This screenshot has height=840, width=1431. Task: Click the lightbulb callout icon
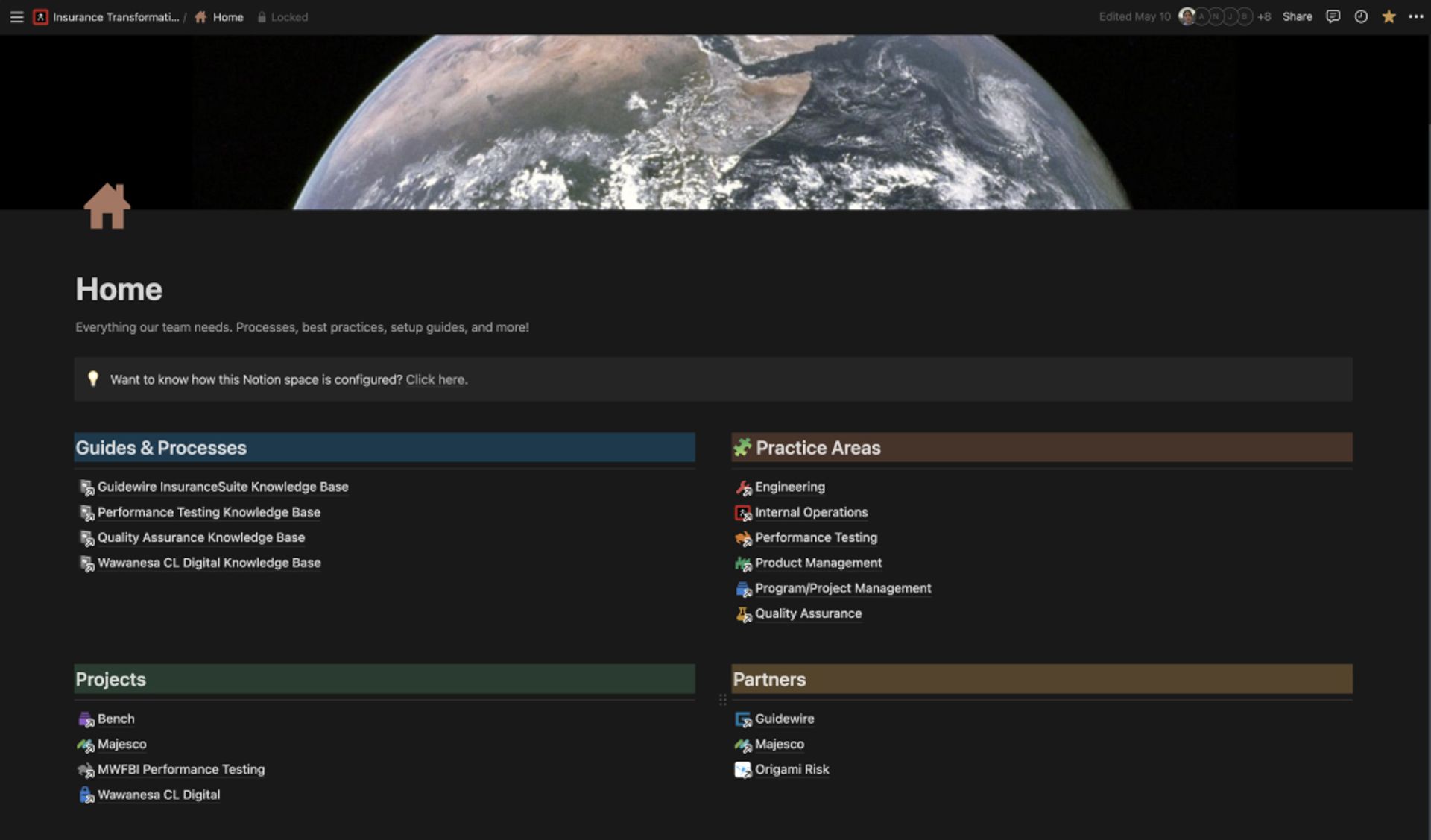coord(93,379)
